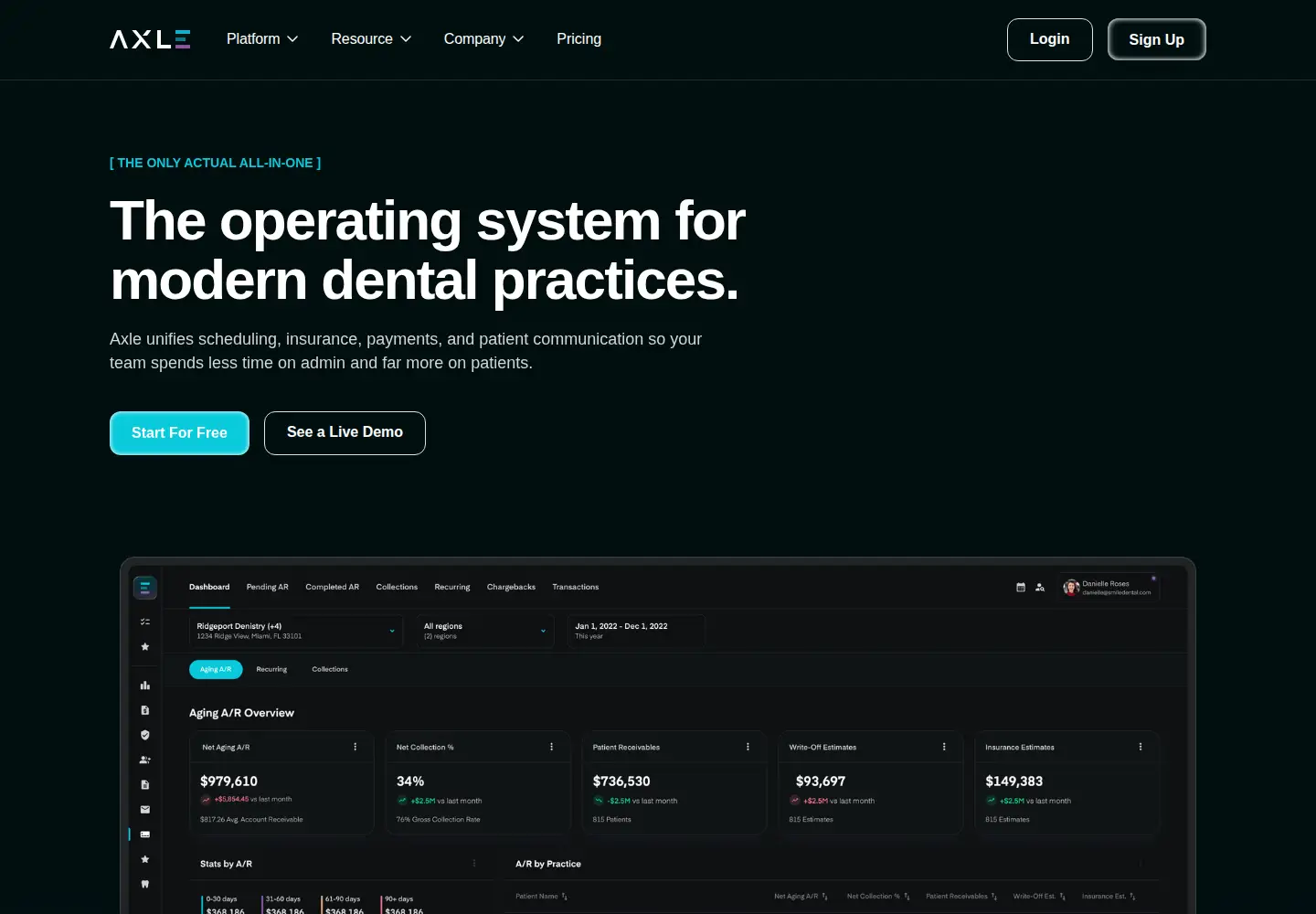The width and height of the screenshot is (1316, 914).
Task: Switch to the Chargebacks tab
Action: [x=511, y=587]
